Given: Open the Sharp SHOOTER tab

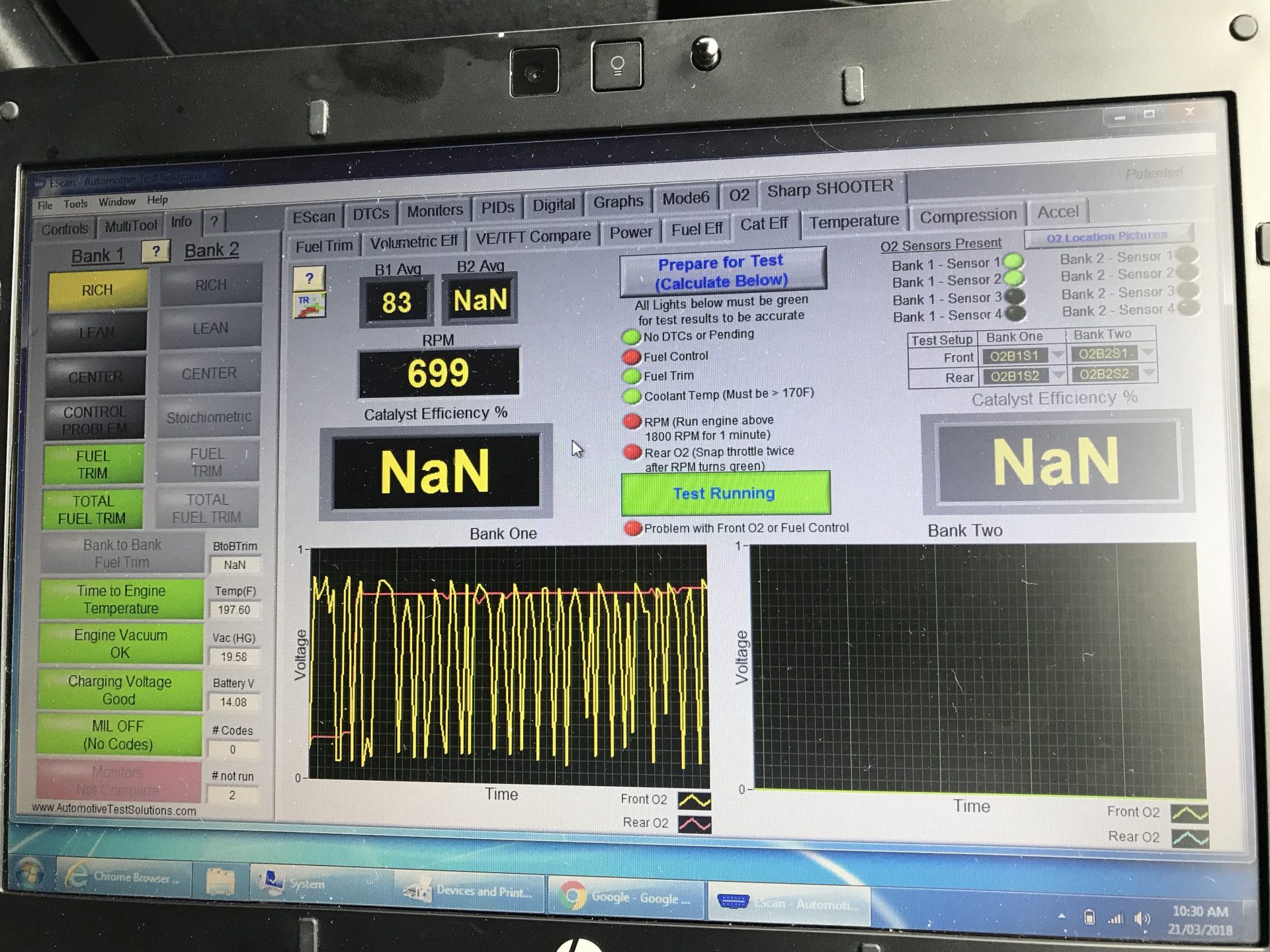Looking at the screenshot, I should tap(830, 188).
